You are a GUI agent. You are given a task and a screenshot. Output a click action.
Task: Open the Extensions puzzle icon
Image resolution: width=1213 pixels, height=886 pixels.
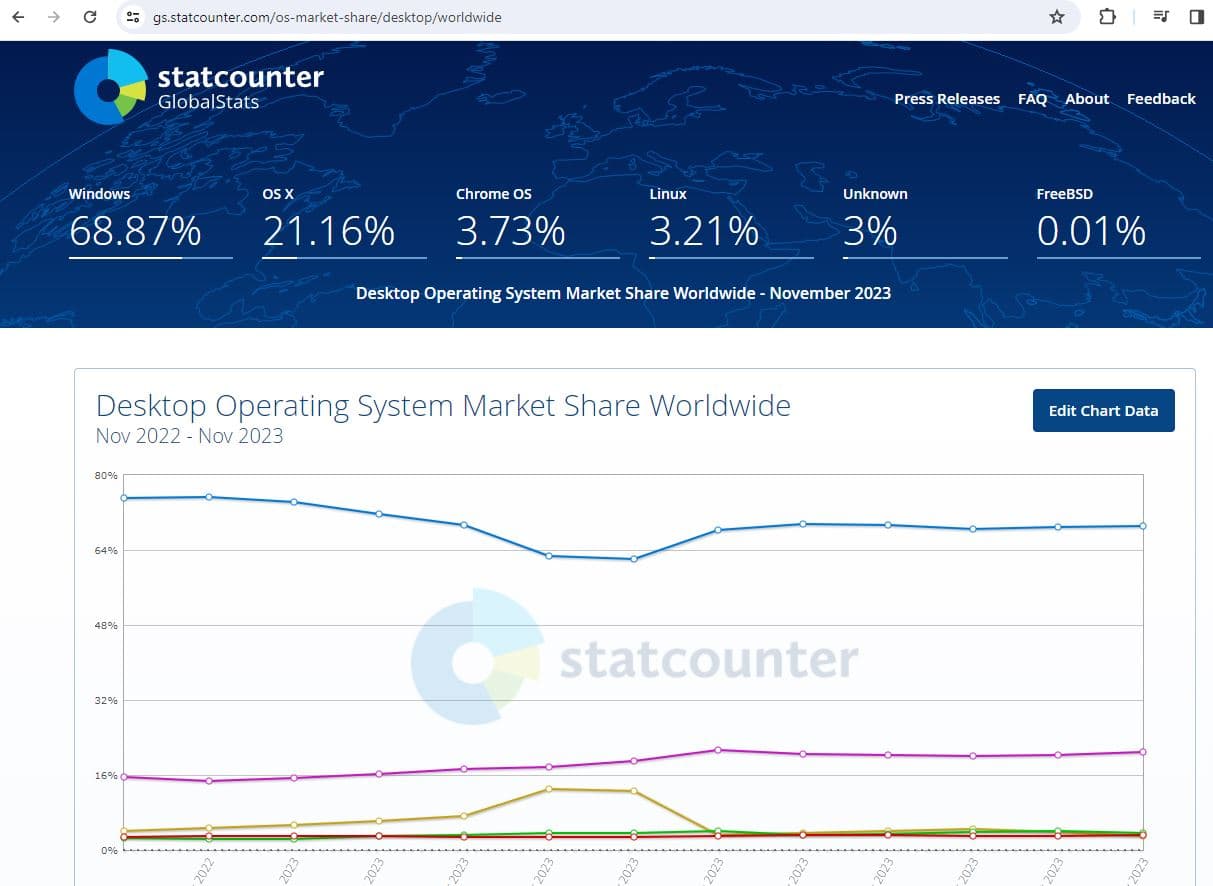click(1107, 17)
